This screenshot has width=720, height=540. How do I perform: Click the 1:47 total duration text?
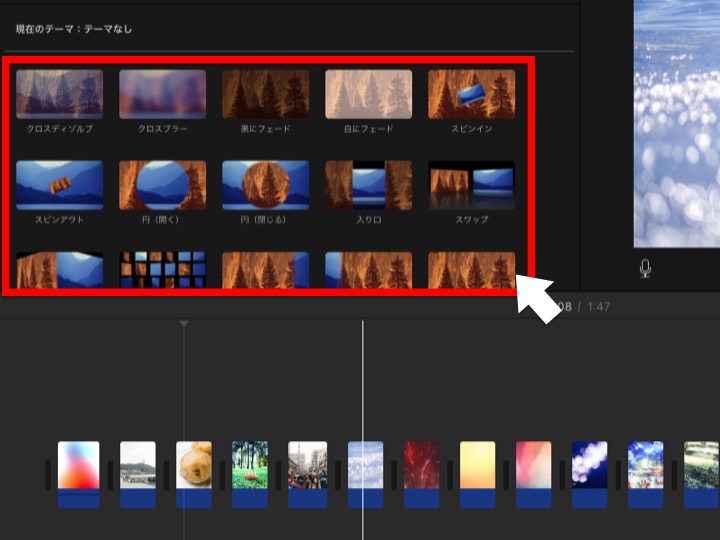[x=599, y=306]
